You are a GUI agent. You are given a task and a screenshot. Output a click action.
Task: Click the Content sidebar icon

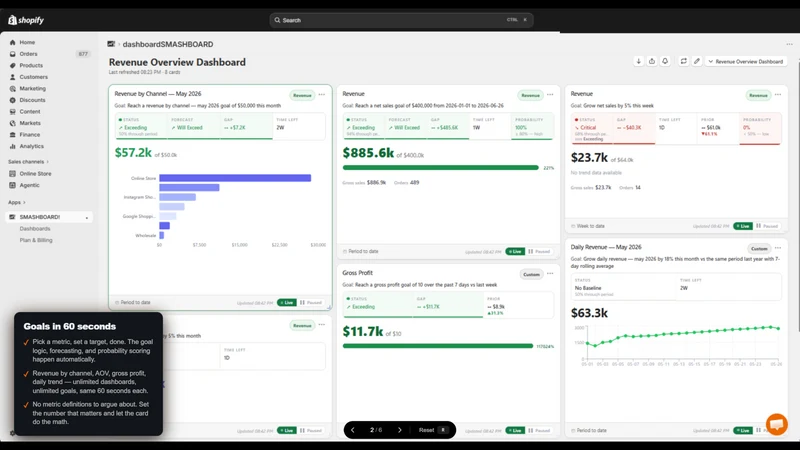[x=12, y=112]
